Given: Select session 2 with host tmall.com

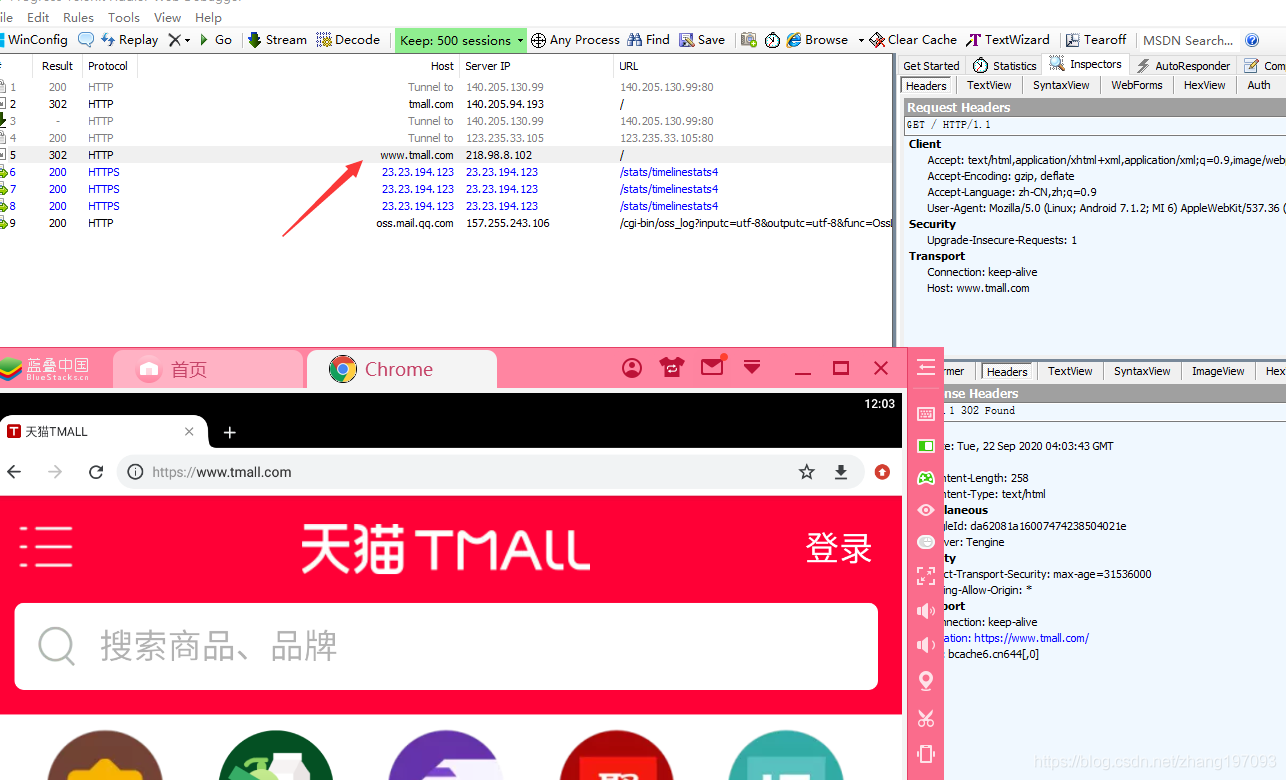Looking at the screenshot, I should pyautogui.click(x=445, y=104).
